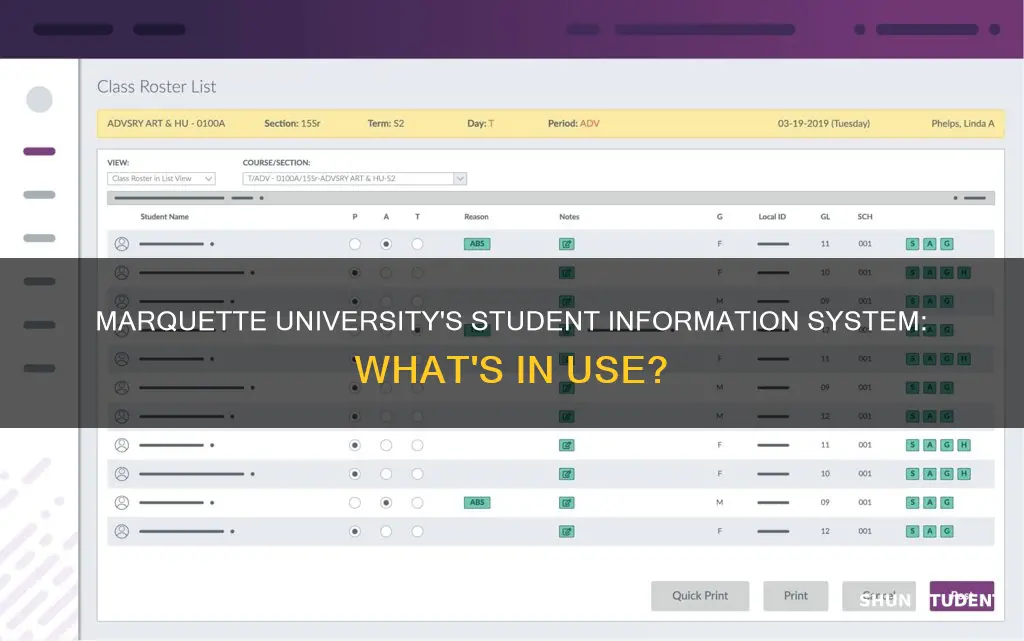Open notes icon in the third-to-last row (grade 10)

pyautogui.click(x=566, y=474)
